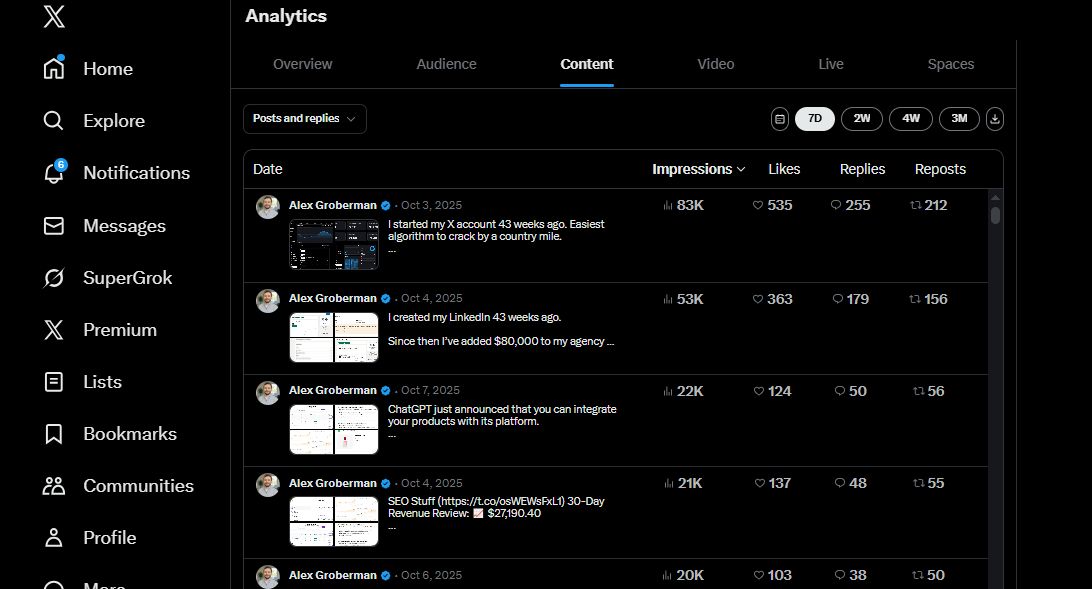The image size is (1092, 589).
Task: Switch to the Spaces tab
Action: (951, 64)
